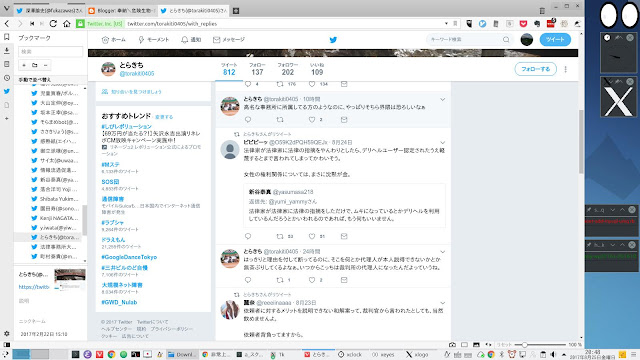Open the #GoogleDanceTokyo trend

(129, 257)
